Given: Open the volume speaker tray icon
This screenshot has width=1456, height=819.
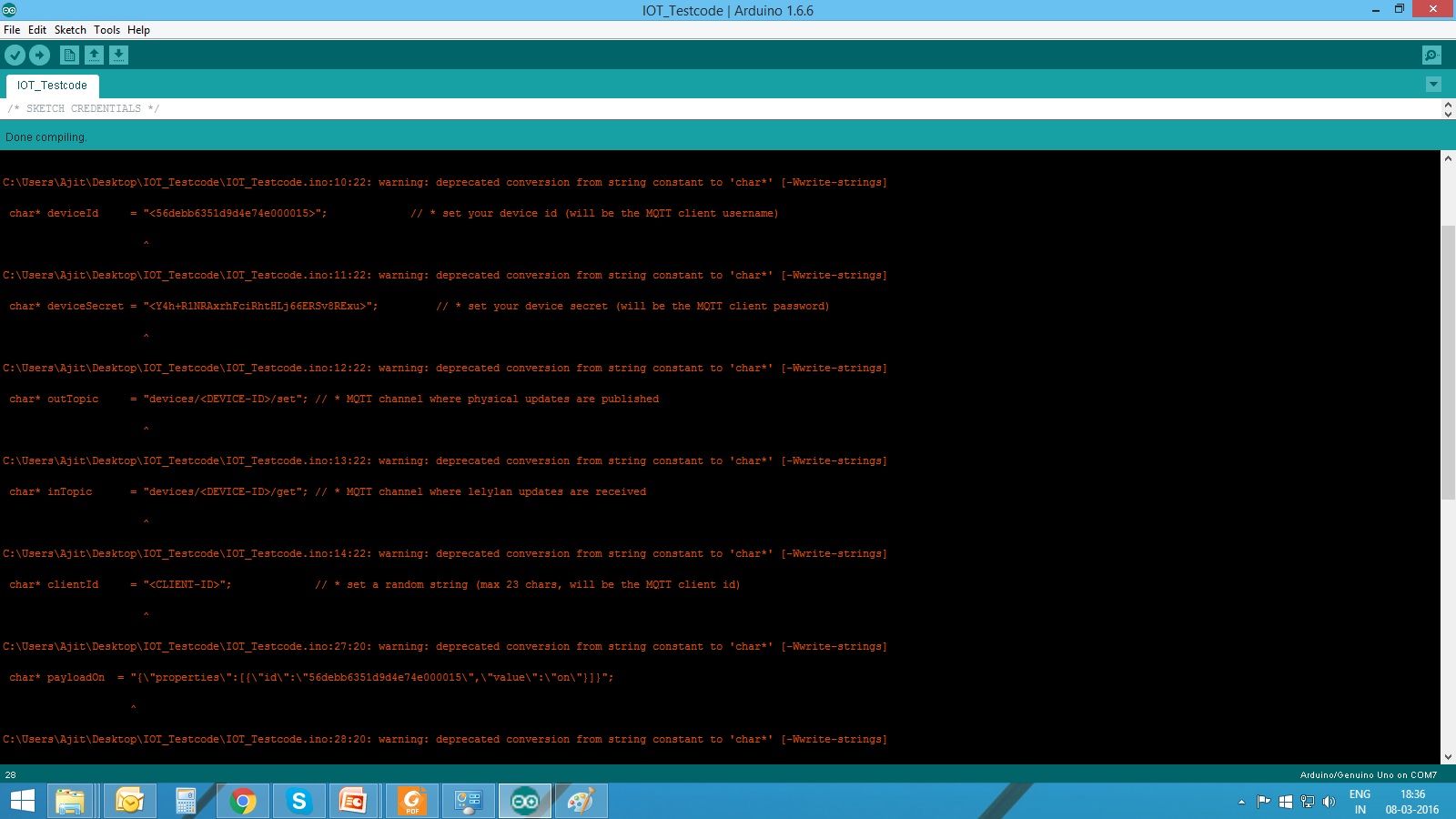Looking at the screenshot, I should pos(1330,802).
